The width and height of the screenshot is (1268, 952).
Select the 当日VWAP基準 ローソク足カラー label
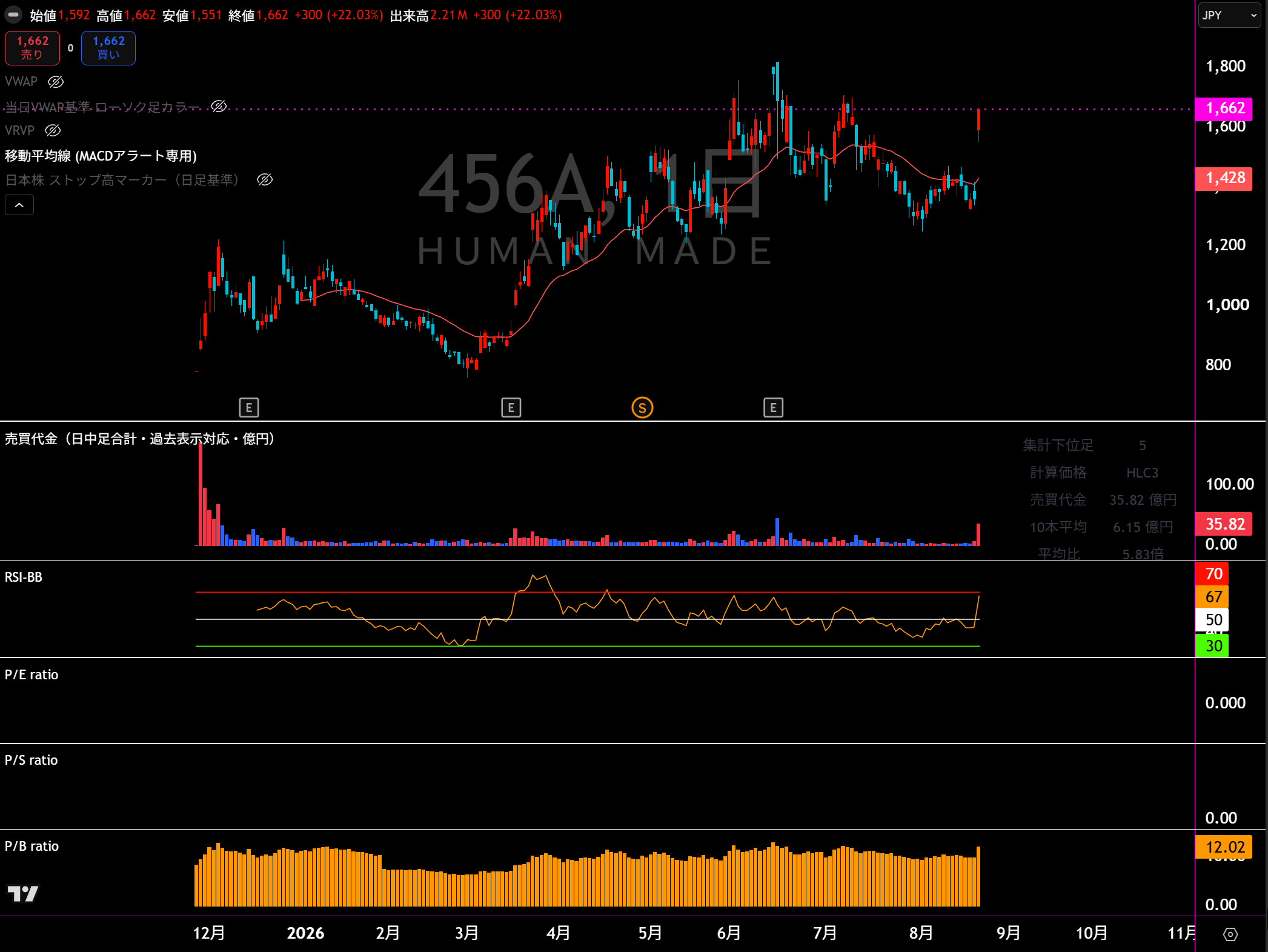pyautogui.click(x=102, y=107)
